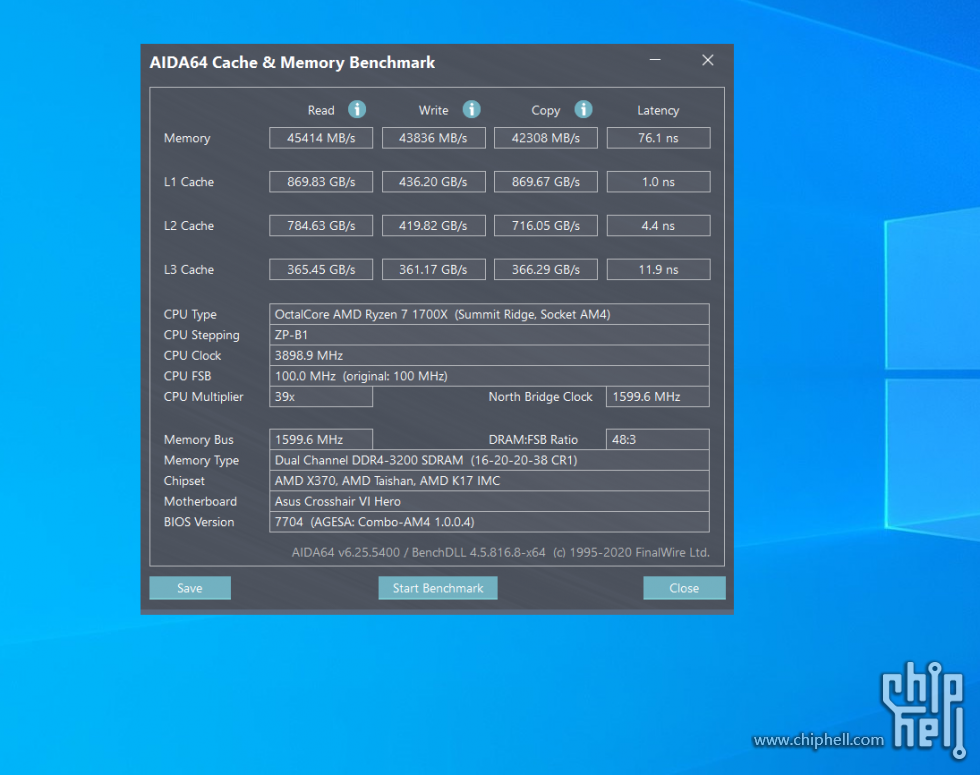Click the CPU Type field showing Ryzen 7 1700X
Viewport: 980px width, 775px height.
coord(489,314)
